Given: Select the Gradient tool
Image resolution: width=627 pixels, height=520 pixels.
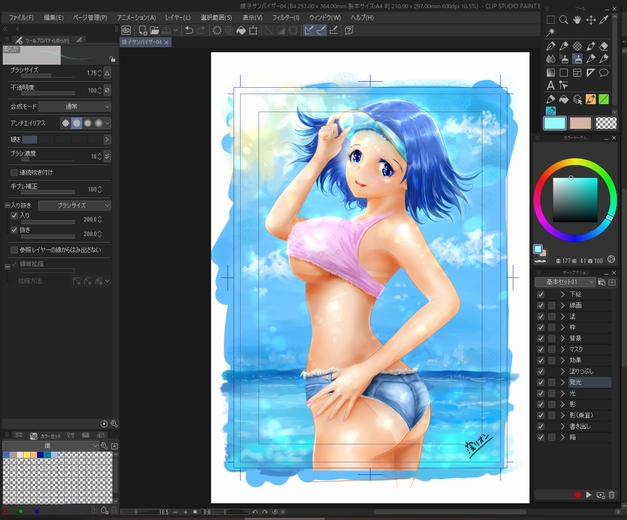Looking at the screenshot, I should coord(551,73).
